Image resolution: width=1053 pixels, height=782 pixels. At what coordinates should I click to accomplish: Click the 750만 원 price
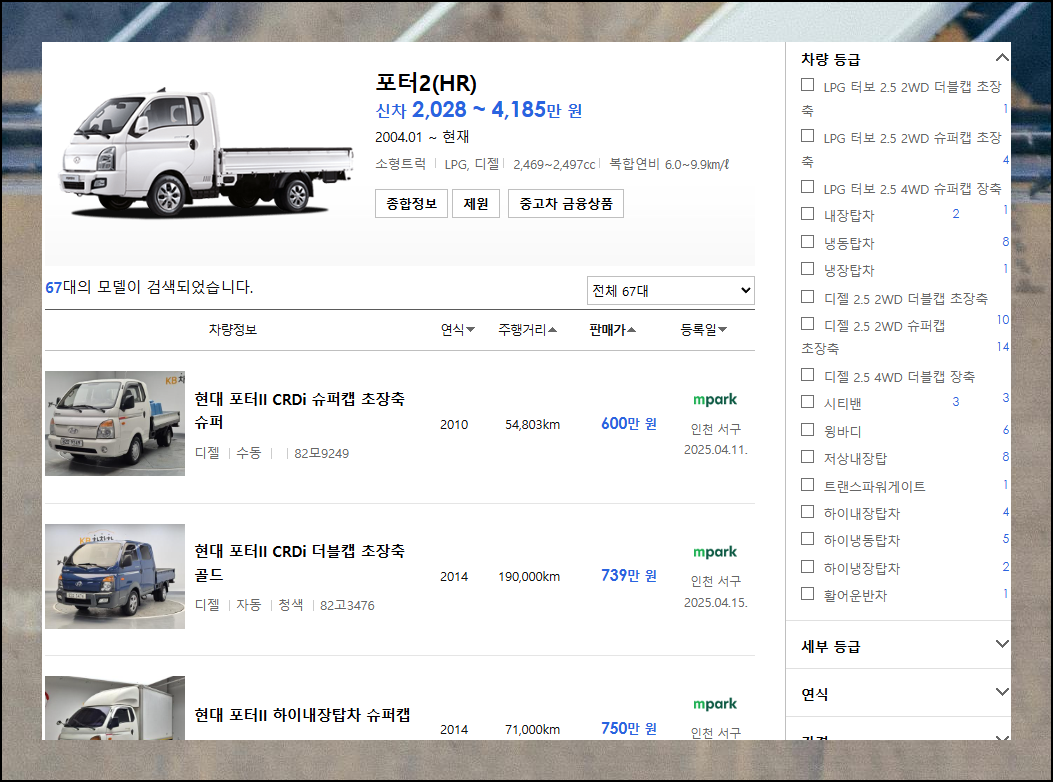(x=629, y=728)
